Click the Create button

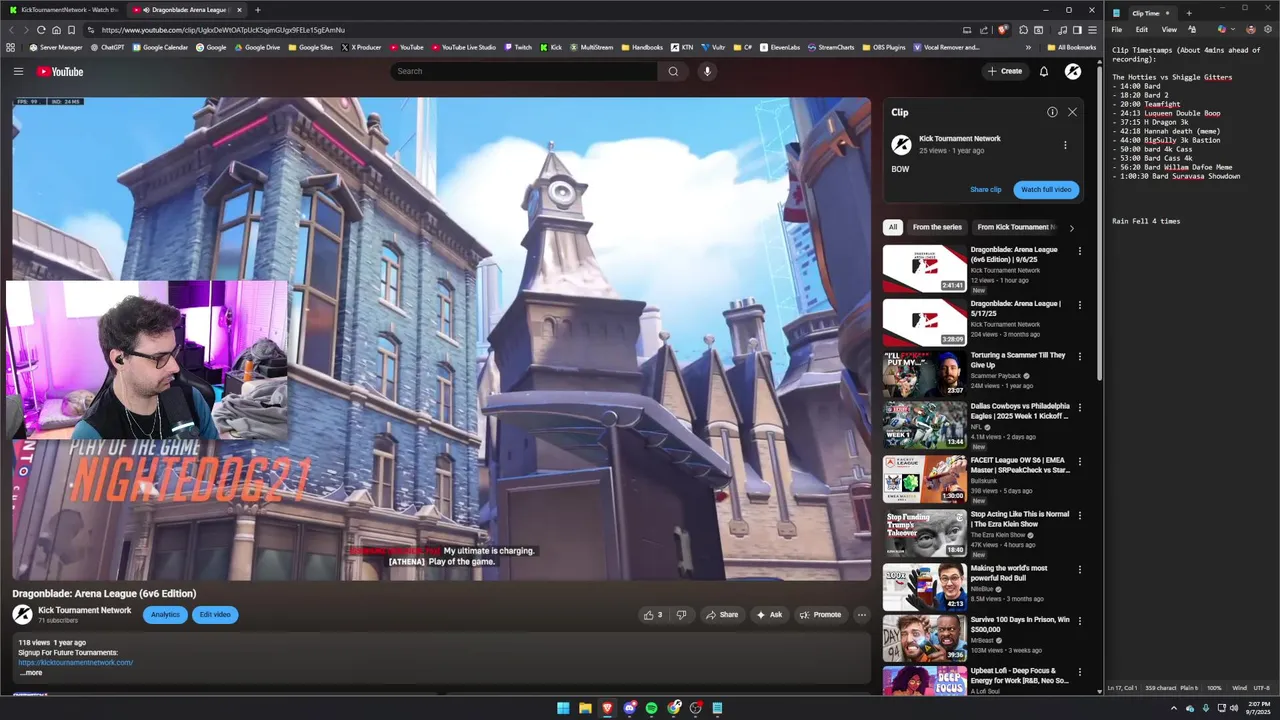[x=1005, y=71]
